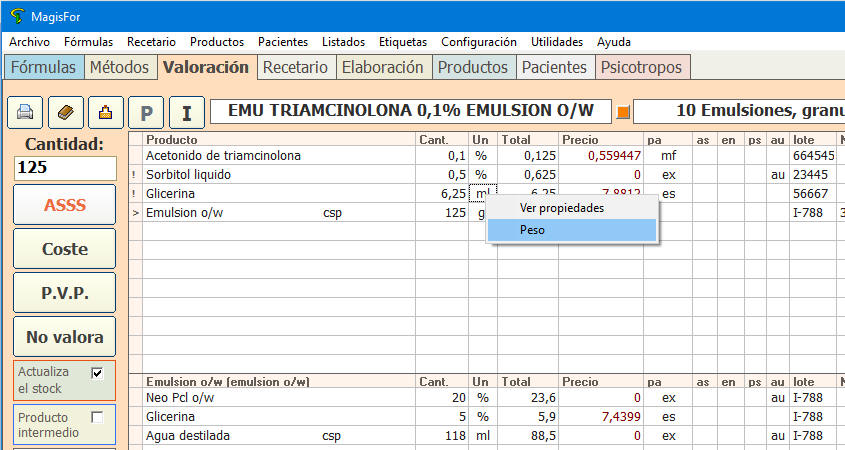The width and height of the screenshot is (845, 450).
Task: Switch to the Productos tab
Action: (x=473, y=67)
